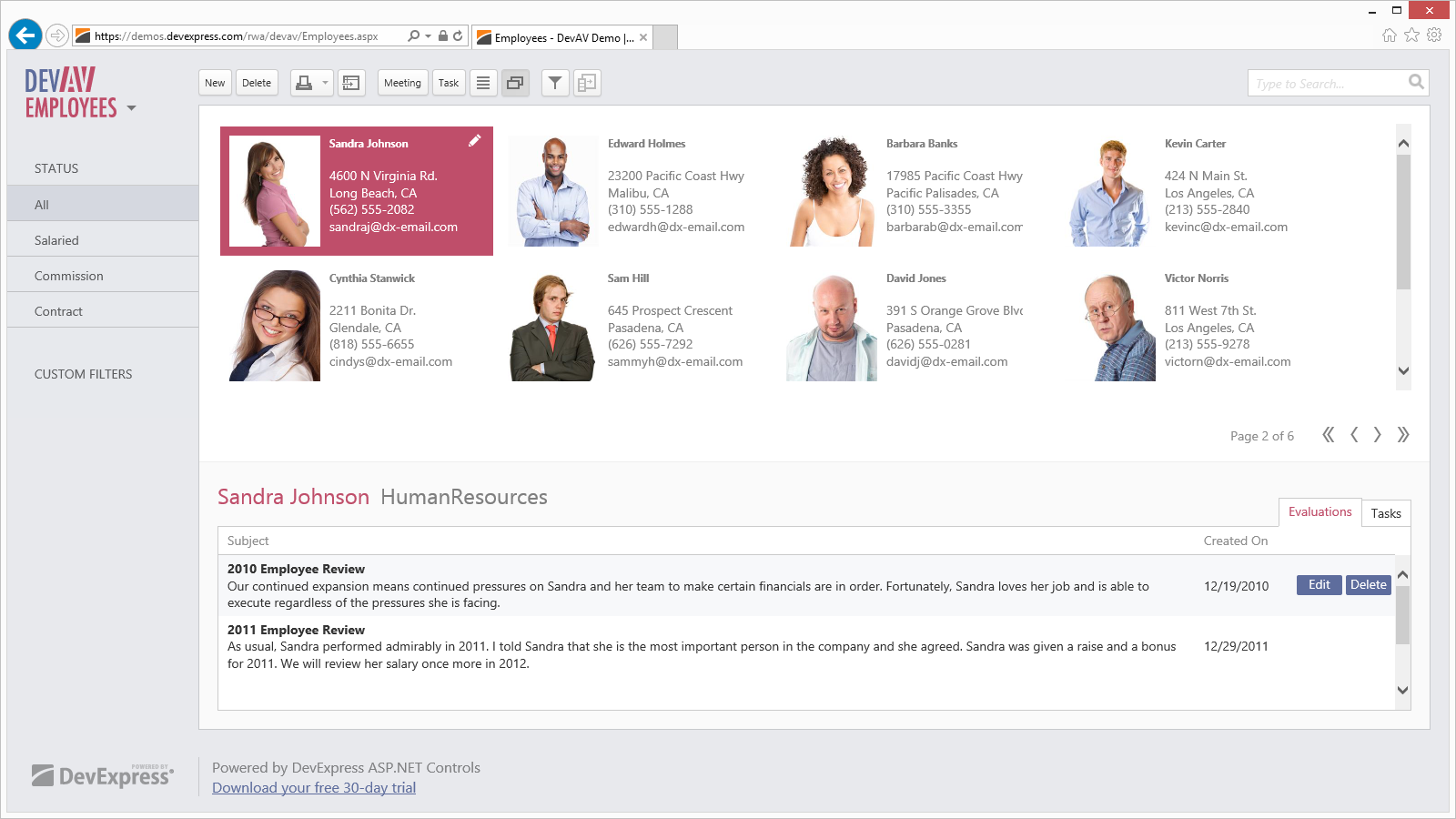The width and height of the screenshot is (1456, 819).
Task: Open the browser Favorites star
Action: [1411, 35]
